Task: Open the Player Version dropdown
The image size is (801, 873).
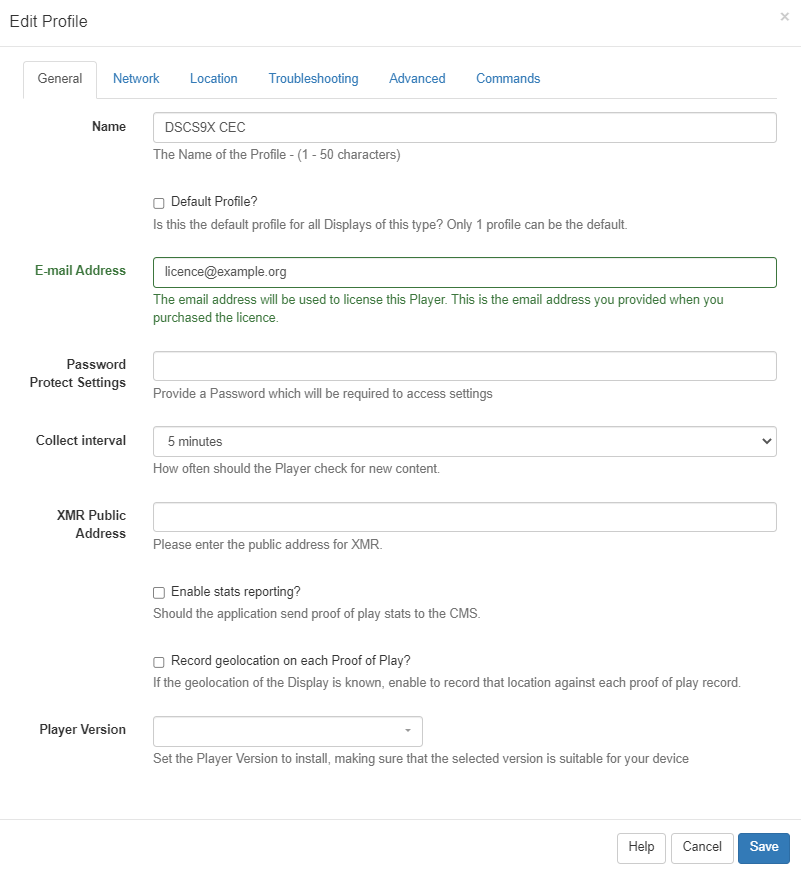Action: tap(287, 731)
